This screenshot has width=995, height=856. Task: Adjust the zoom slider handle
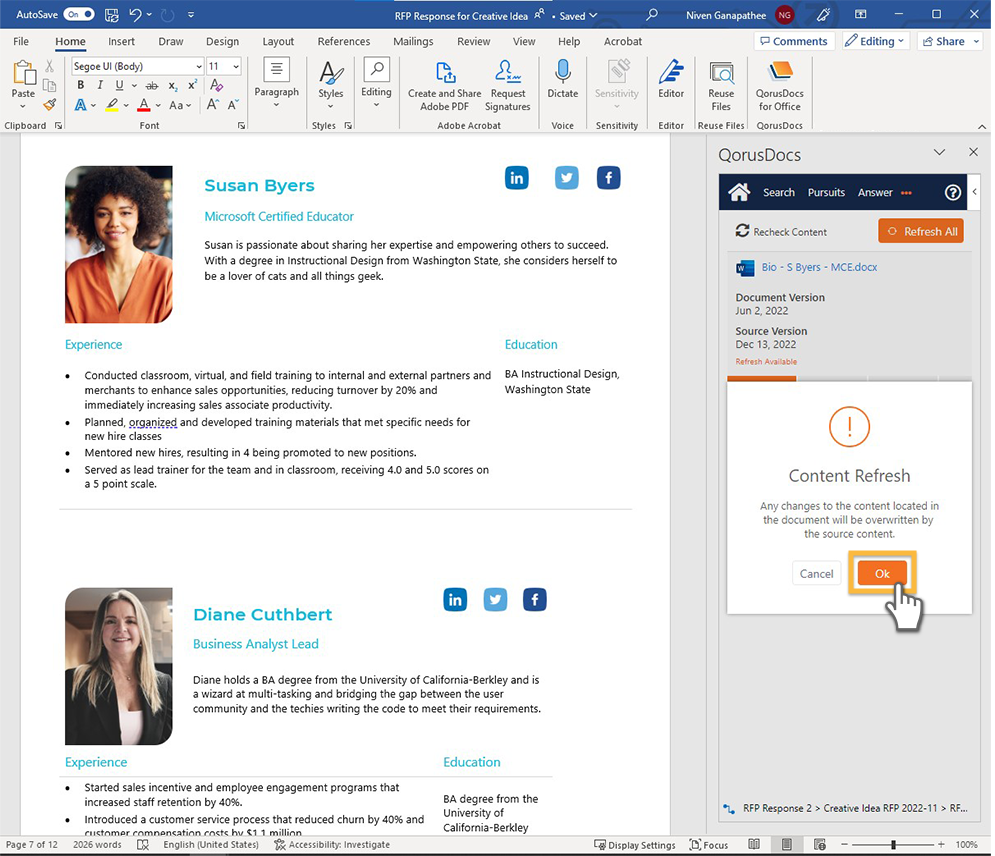(893, 845)
